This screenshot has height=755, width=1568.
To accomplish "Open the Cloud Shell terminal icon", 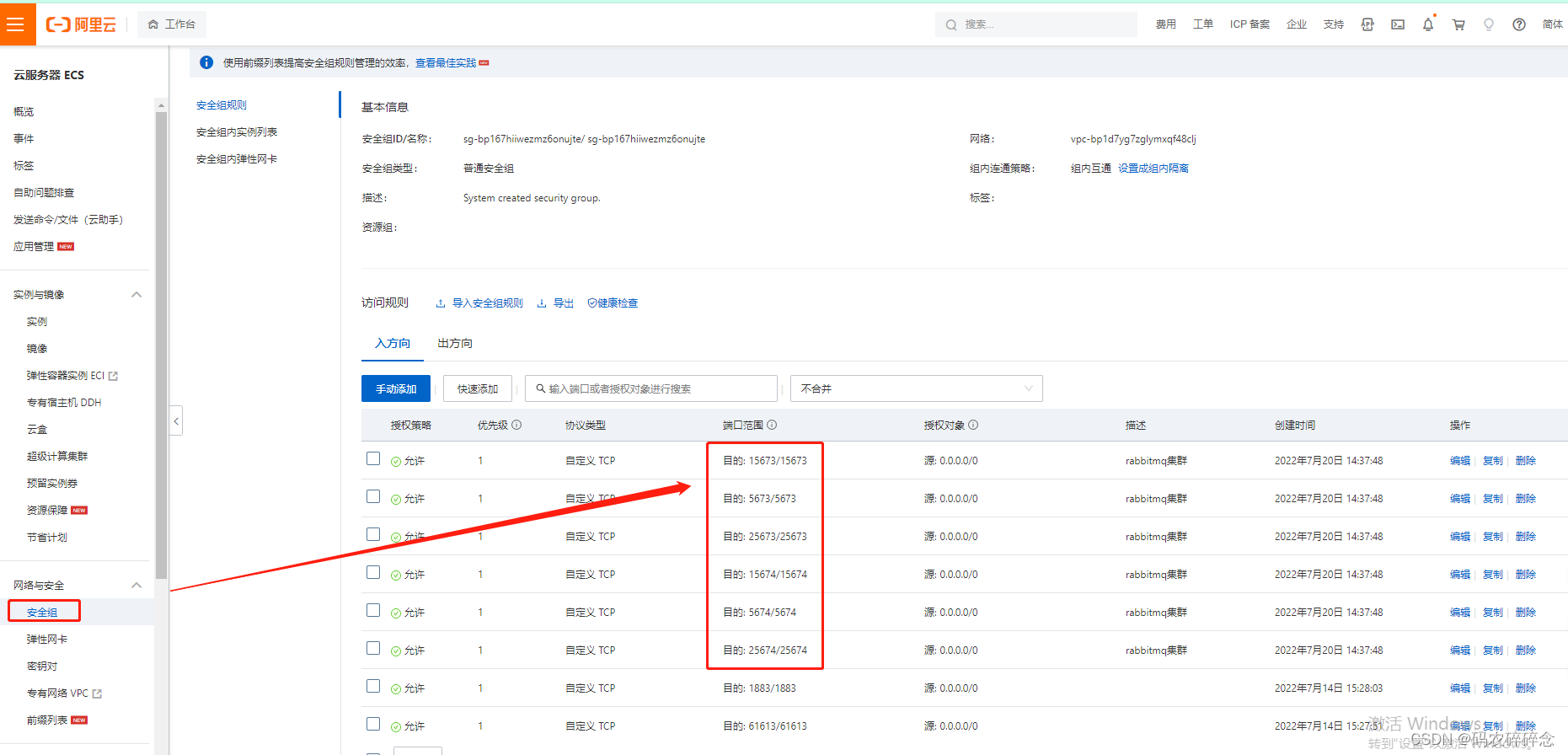I will point(1398,24).
